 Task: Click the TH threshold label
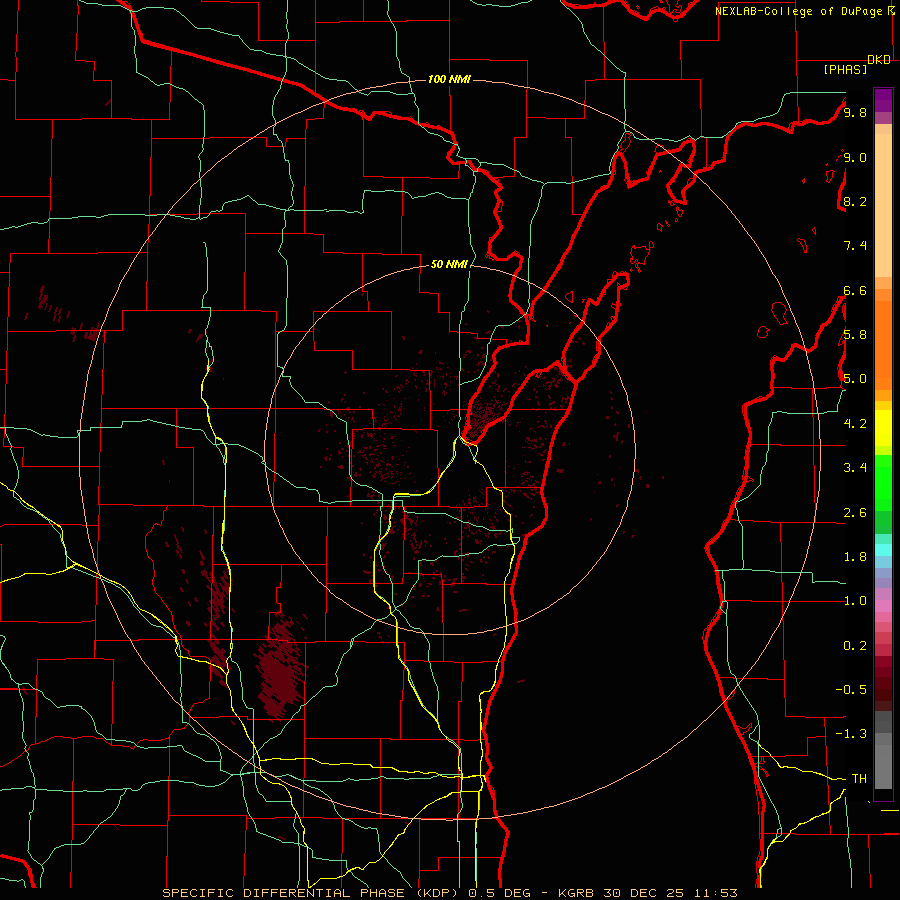pyautogui.click(x=859, y=778)
